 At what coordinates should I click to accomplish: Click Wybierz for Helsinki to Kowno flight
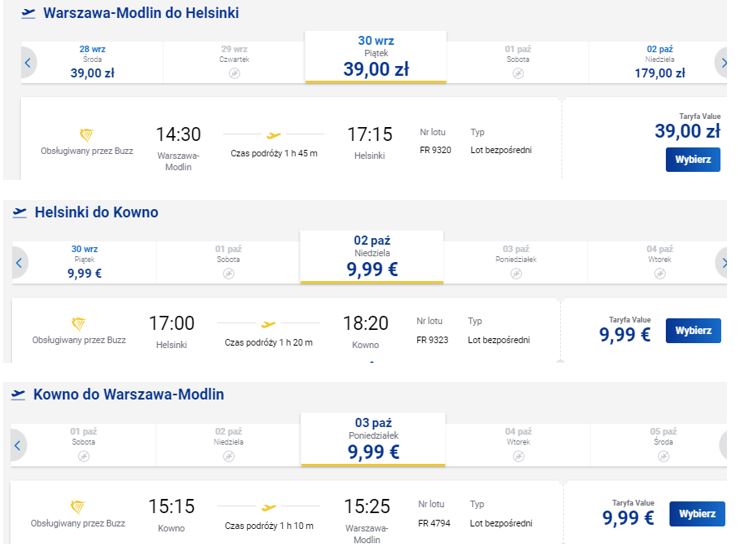693,330
